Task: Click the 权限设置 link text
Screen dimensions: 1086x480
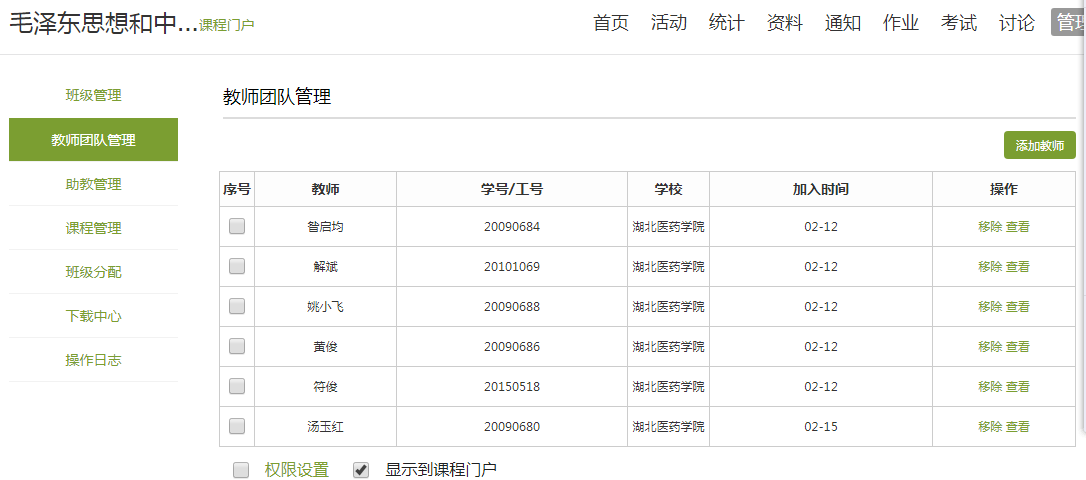Action: coord(297,470)
